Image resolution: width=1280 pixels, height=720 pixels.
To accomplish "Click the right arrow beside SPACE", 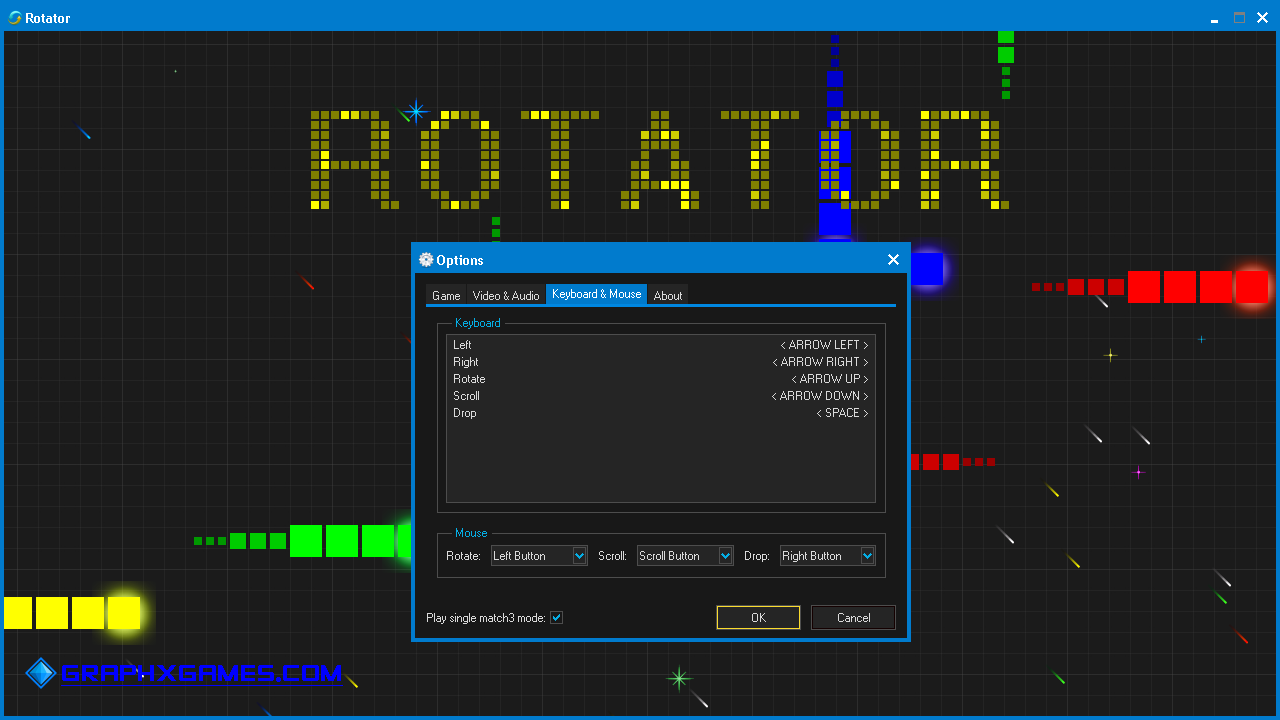I will (x=866, y=413).
